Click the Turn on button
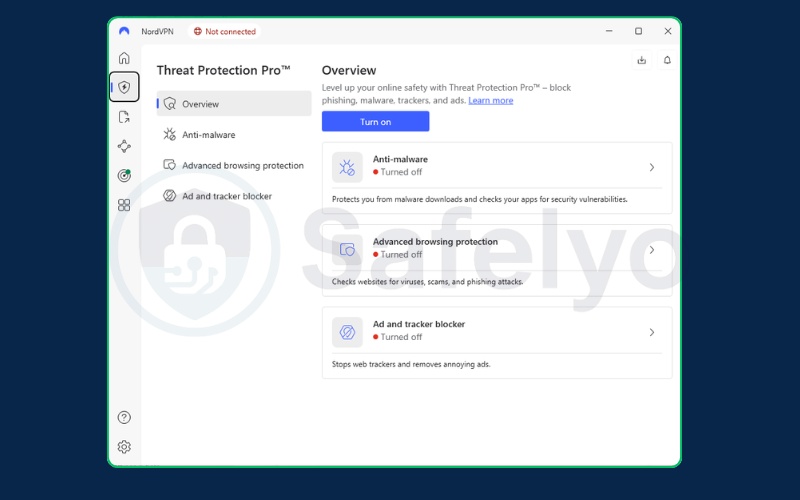Viewport: 800px width, 500px height. point(376,121)
